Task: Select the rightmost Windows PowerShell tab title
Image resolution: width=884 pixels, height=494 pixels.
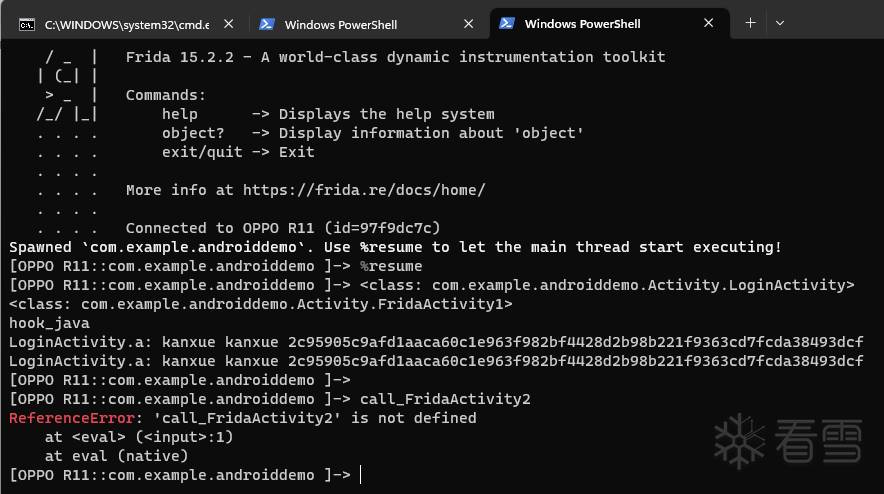Action: pyautogui.click(x=582, y=23)
